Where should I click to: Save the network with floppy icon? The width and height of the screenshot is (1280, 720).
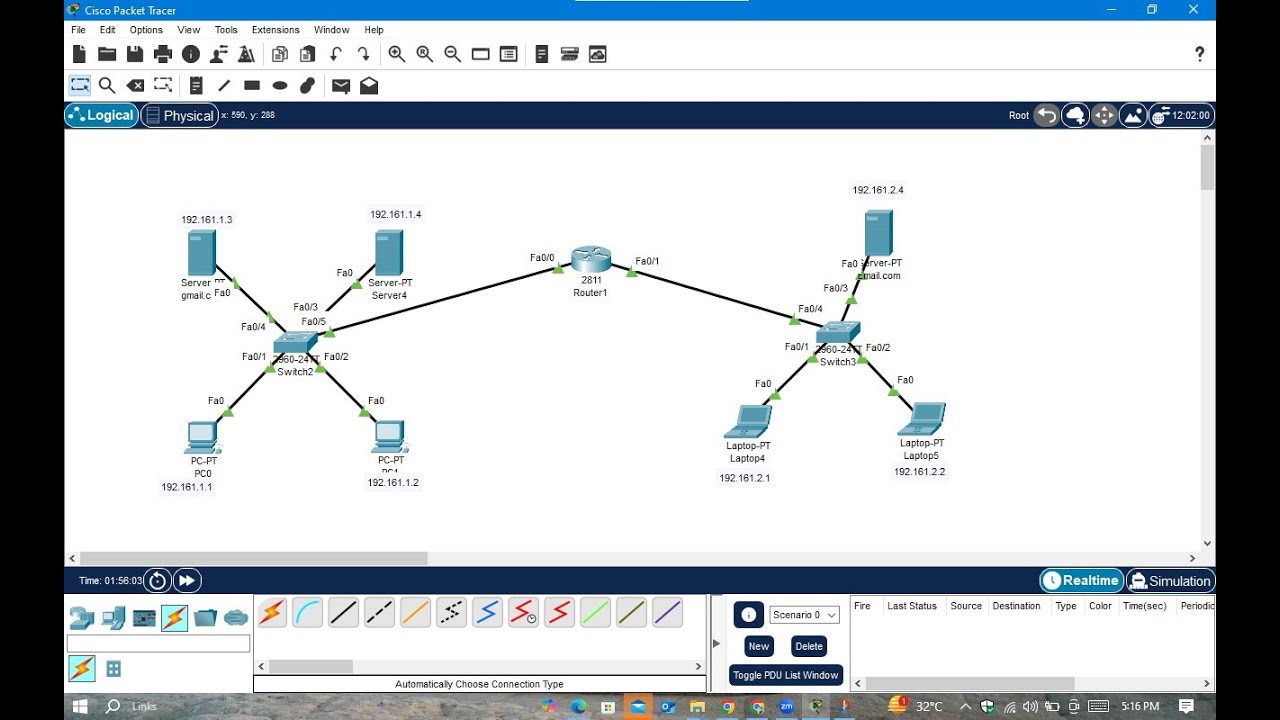135,54
